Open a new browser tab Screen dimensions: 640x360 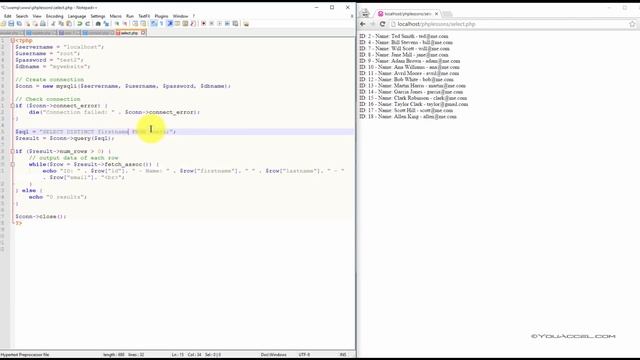[x=447, y=14]
